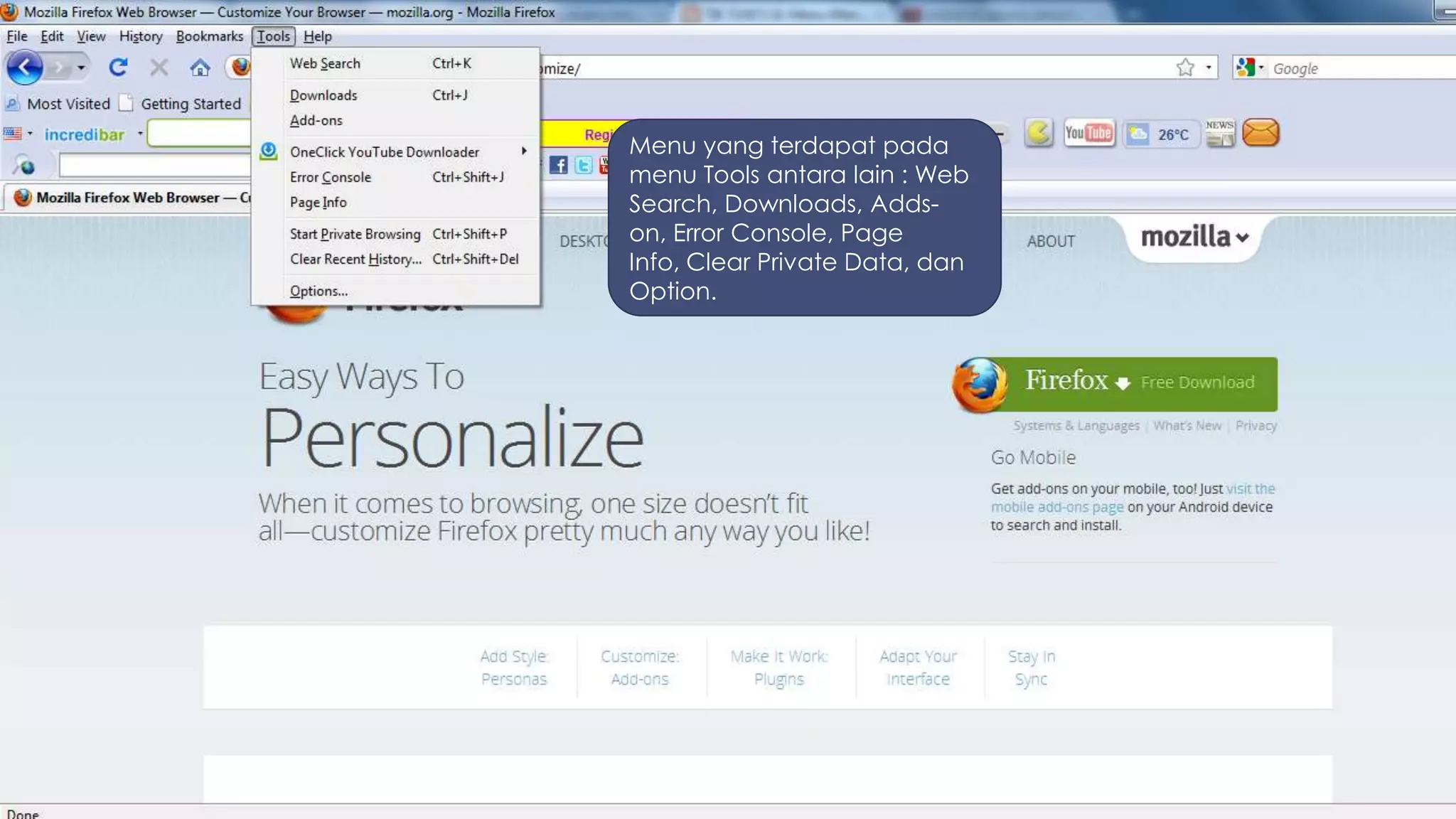Select Downloads in the Tools menu
The width and height of the screenshot is (1456, 819).
396,95
